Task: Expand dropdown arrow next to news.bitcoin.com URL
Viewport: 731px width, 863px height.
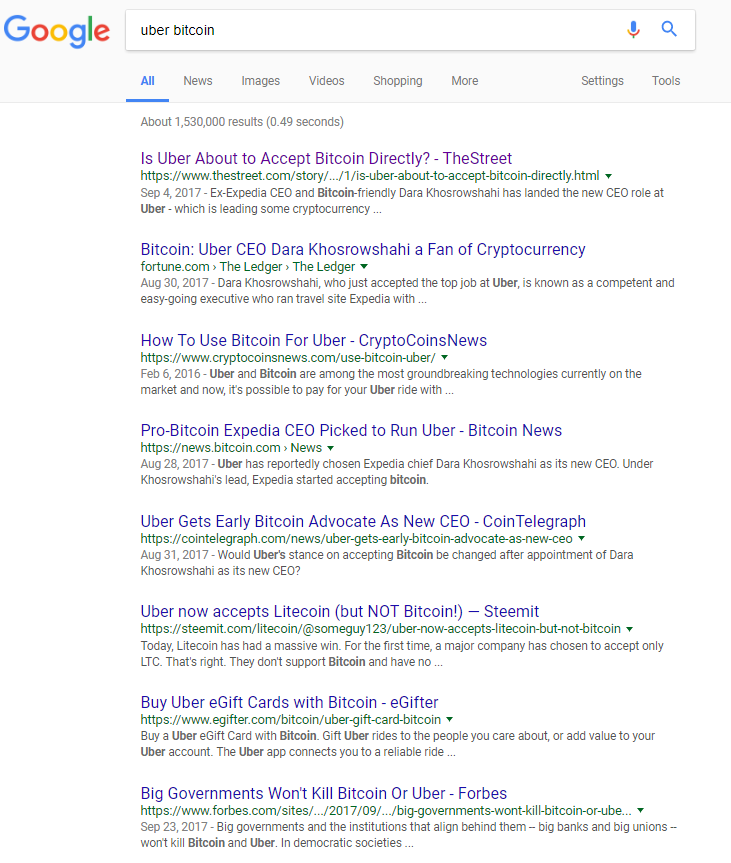Action: click(330, 448)
